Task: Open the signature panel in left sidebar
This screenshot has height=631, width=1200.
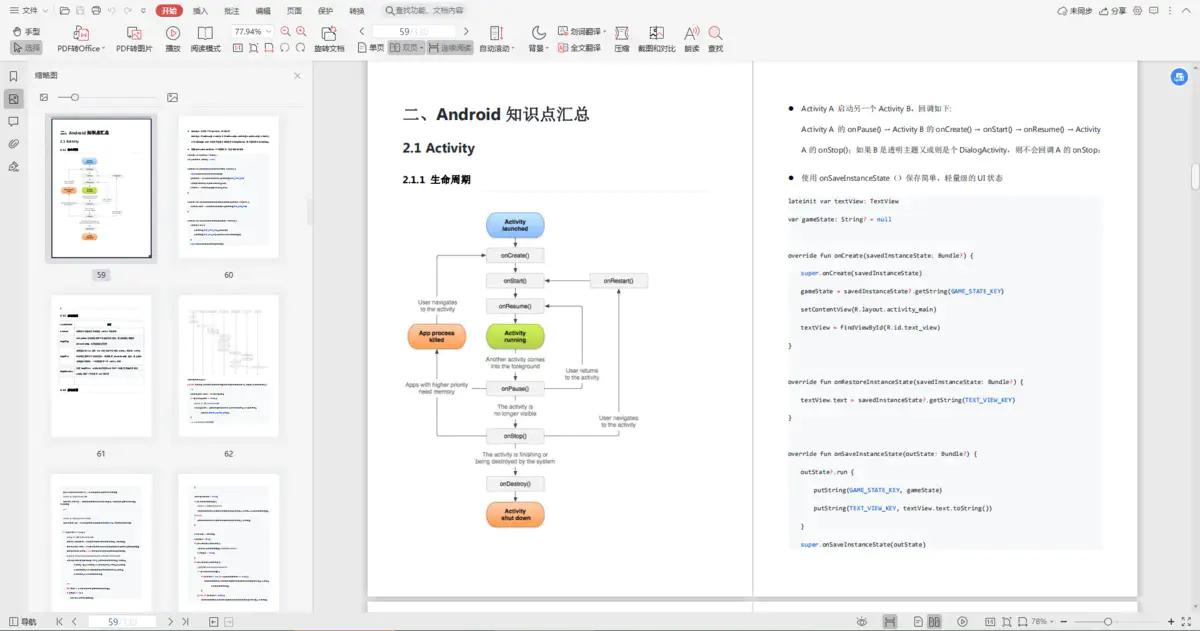Action: pos(14,166)
